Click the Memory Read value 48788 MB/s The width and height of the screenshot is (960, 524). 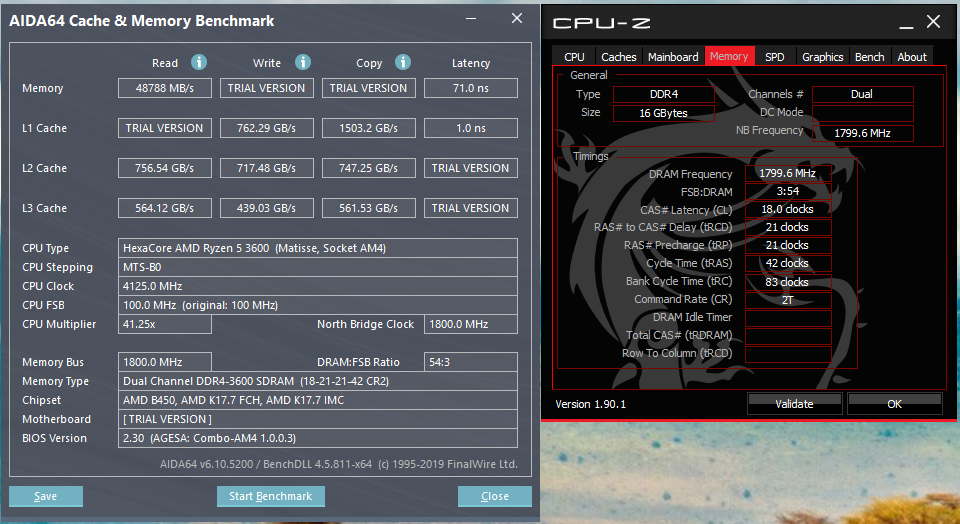pos(165,88)
